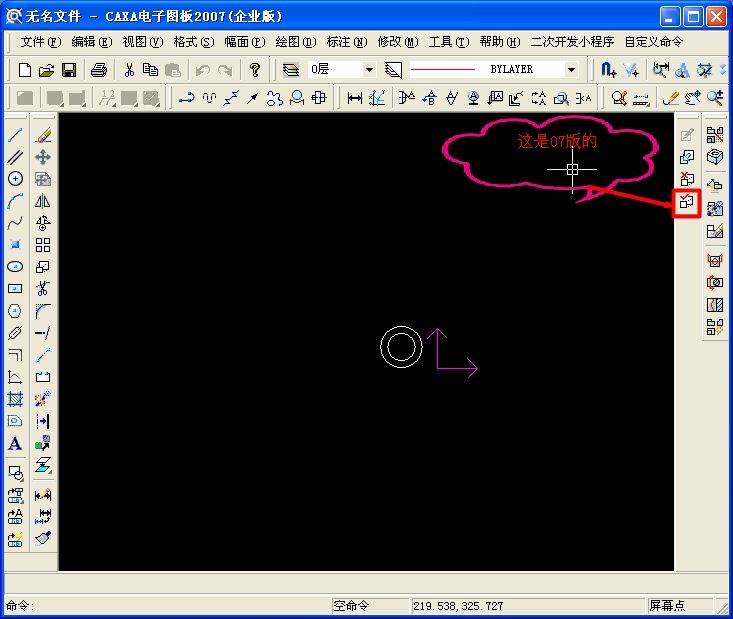
Task: Open the 二次开发小程序 menu
Action: click(x=572, y=42)
